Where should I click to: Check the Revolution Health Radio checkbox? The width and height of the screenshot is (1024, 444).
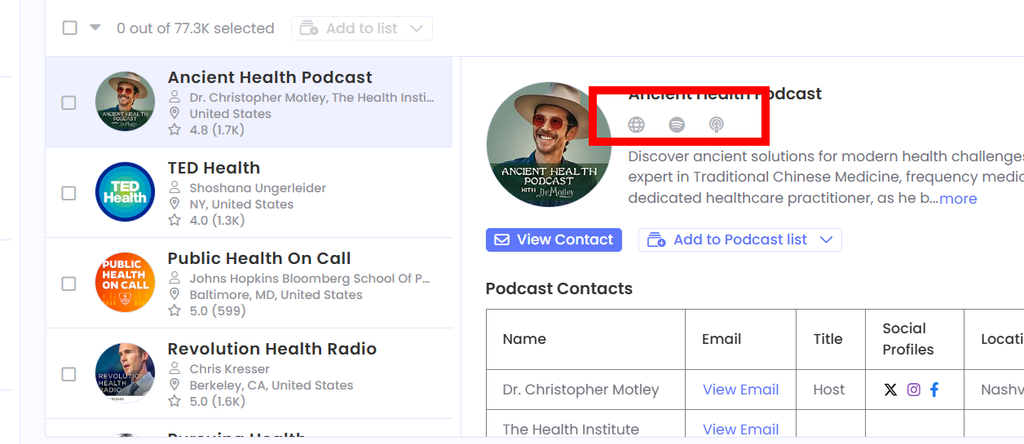(69, 374)
